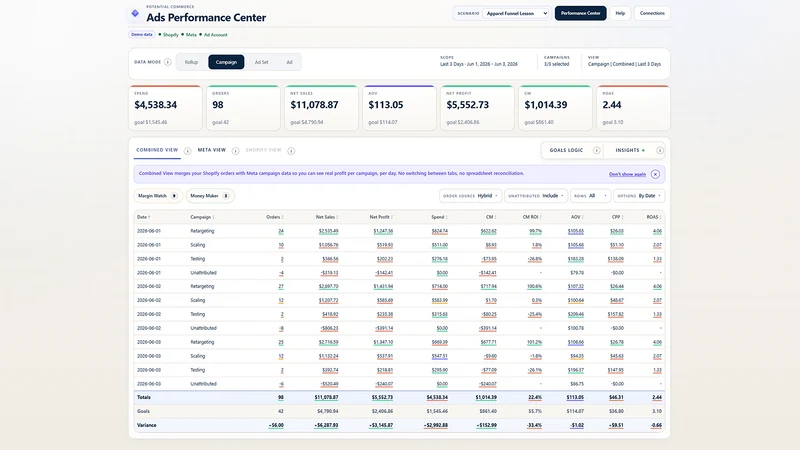The image size is (800, 450).
Task: Click the Variance row label
Action: 146,426
